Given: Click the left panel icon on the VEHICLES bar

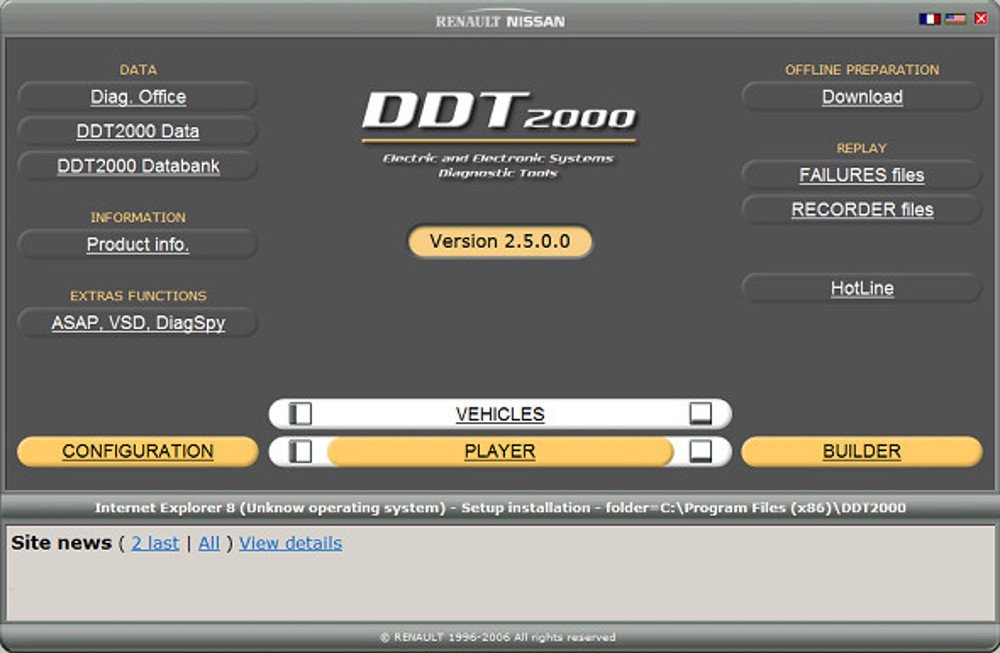Looking at the screenshot, I should [300, 414].
